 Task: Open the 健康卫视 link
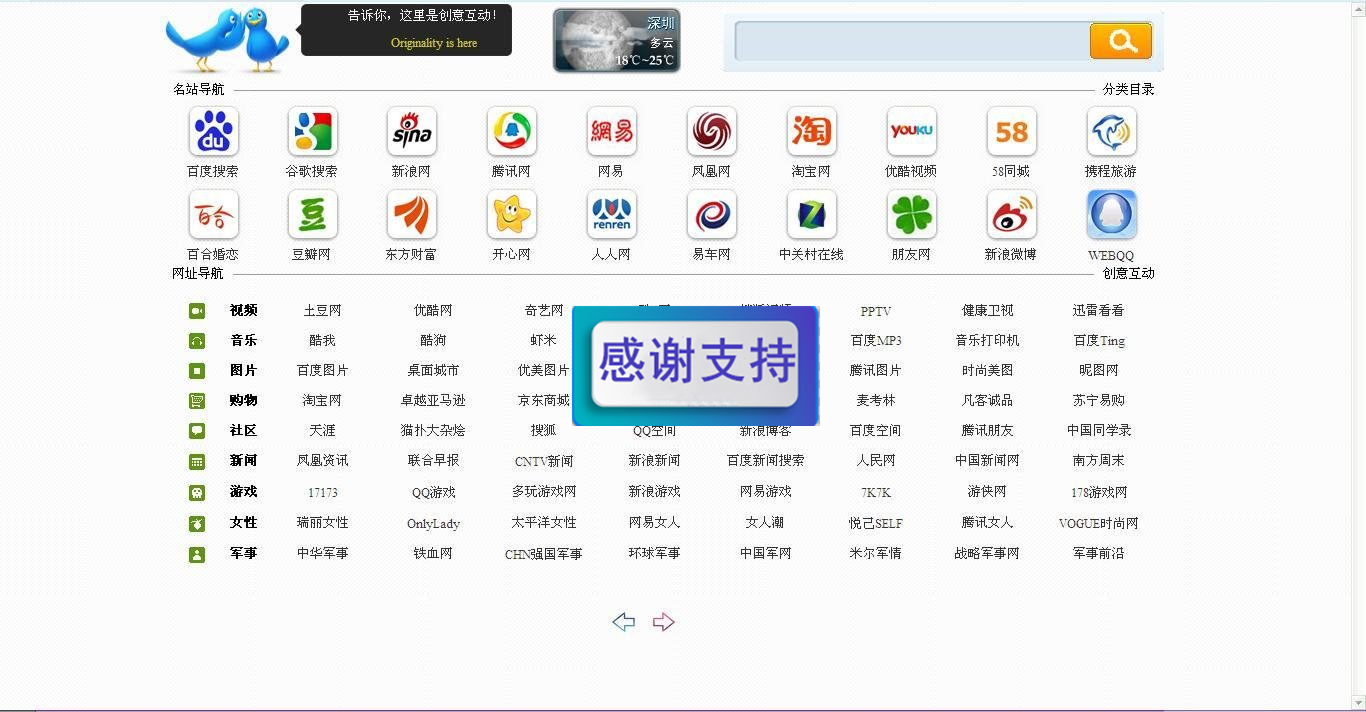tap(987, 311)
